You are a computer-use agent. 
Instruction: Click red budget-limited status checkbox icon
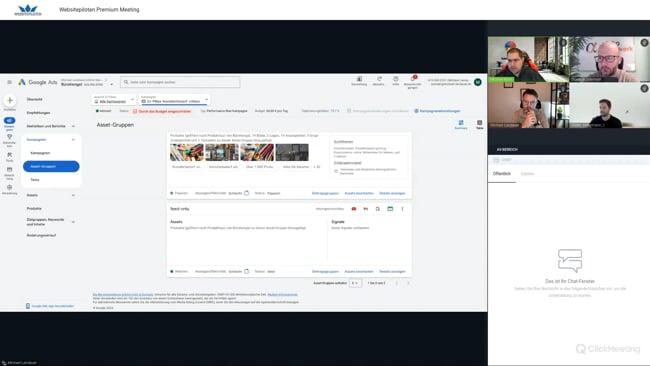135,111
